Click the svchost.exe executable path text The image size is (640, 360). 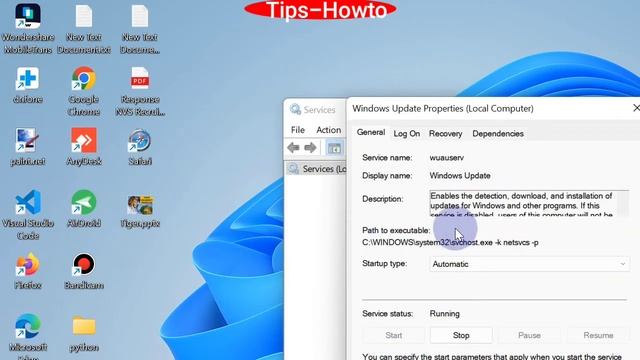(450, 242)
